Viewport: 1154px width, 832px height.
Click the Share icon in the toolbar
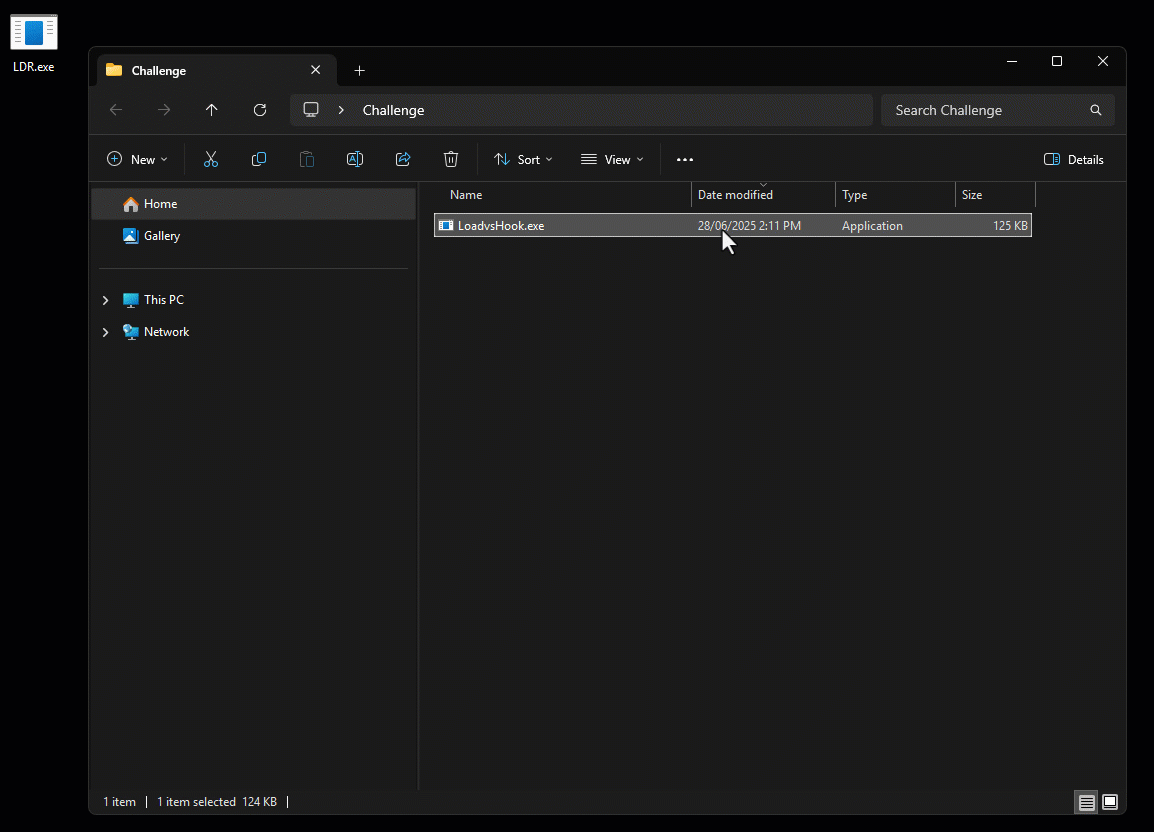[x=403, y=159]
